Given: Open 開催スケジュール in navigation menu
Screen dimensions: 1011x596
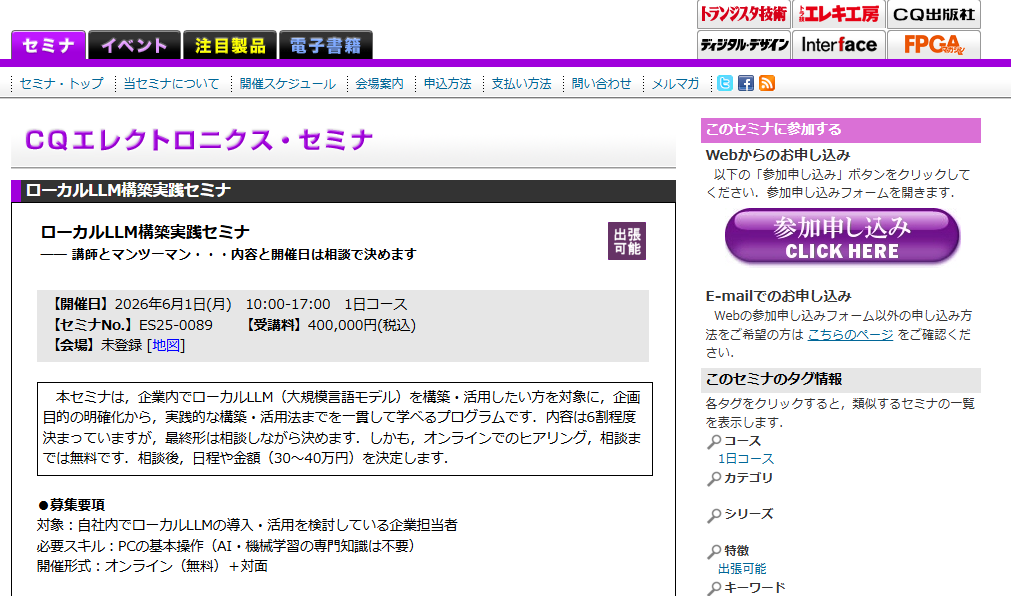Looking at the screenshot, I should [287, 84].
